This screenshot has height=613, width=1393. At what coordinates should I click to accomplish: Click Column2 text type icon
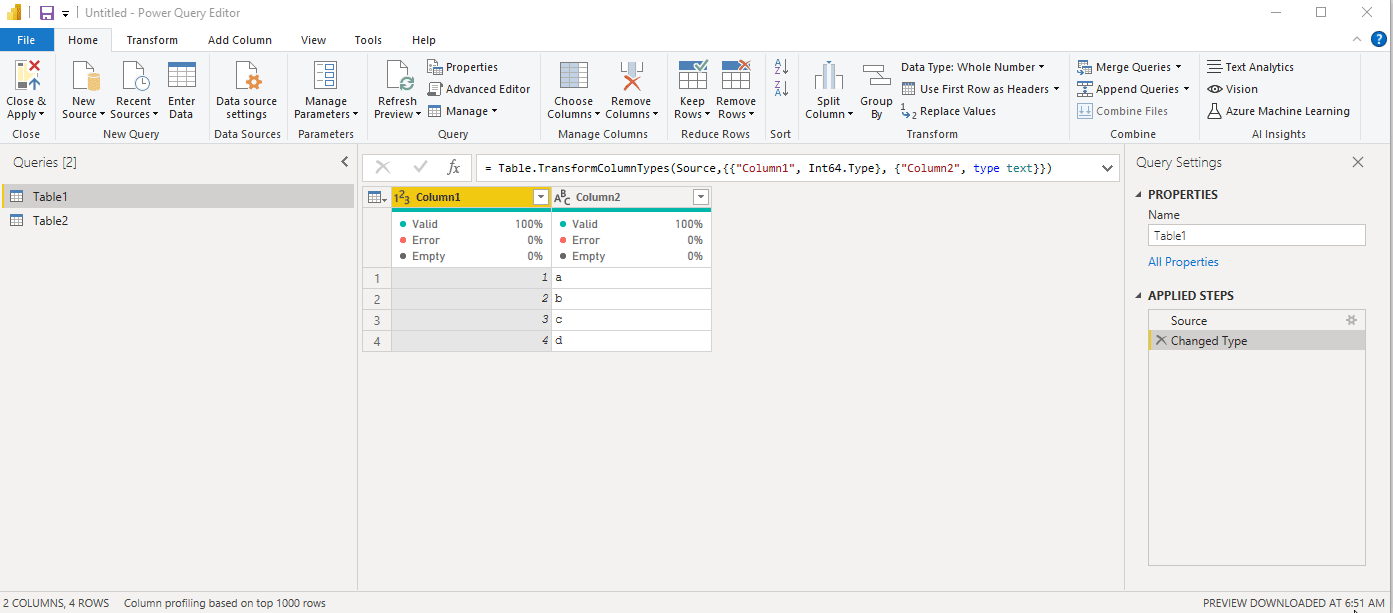[562, 197]
